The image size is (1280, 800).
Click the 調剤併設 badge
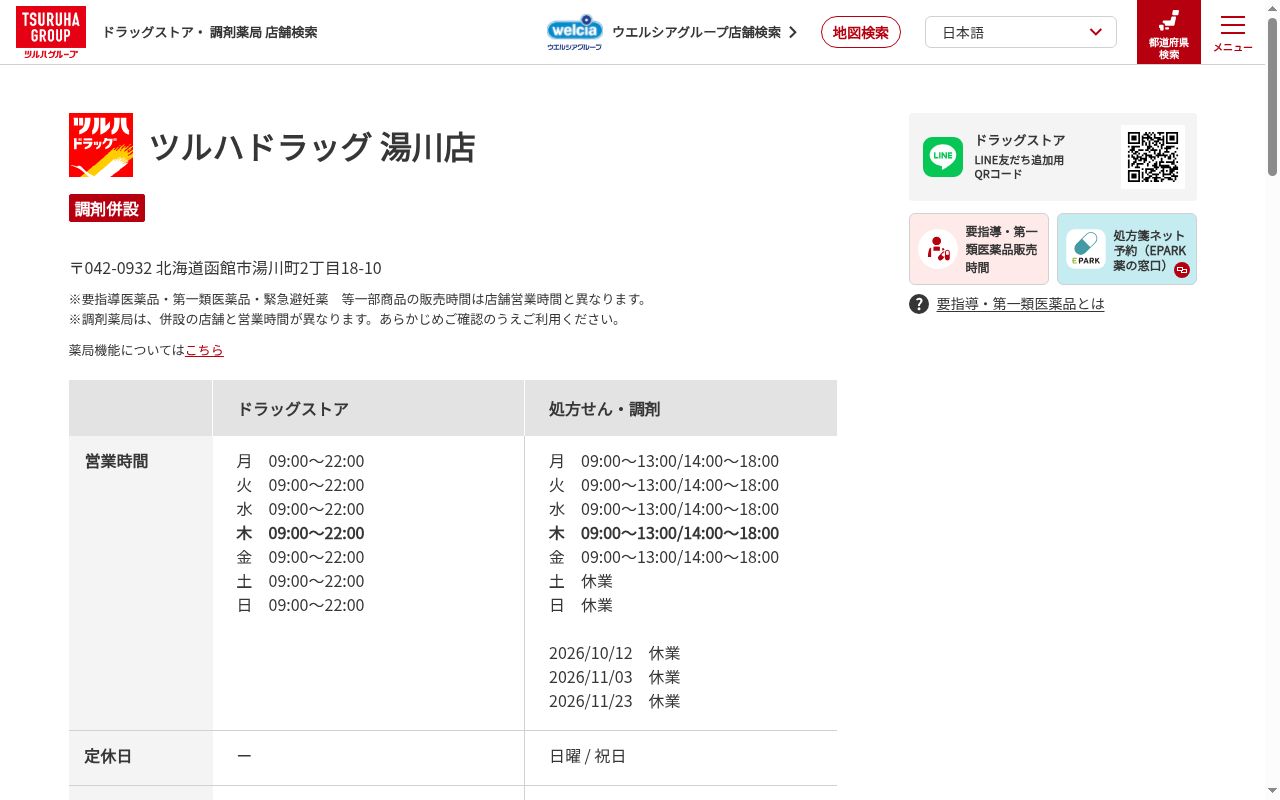[107, 208]
